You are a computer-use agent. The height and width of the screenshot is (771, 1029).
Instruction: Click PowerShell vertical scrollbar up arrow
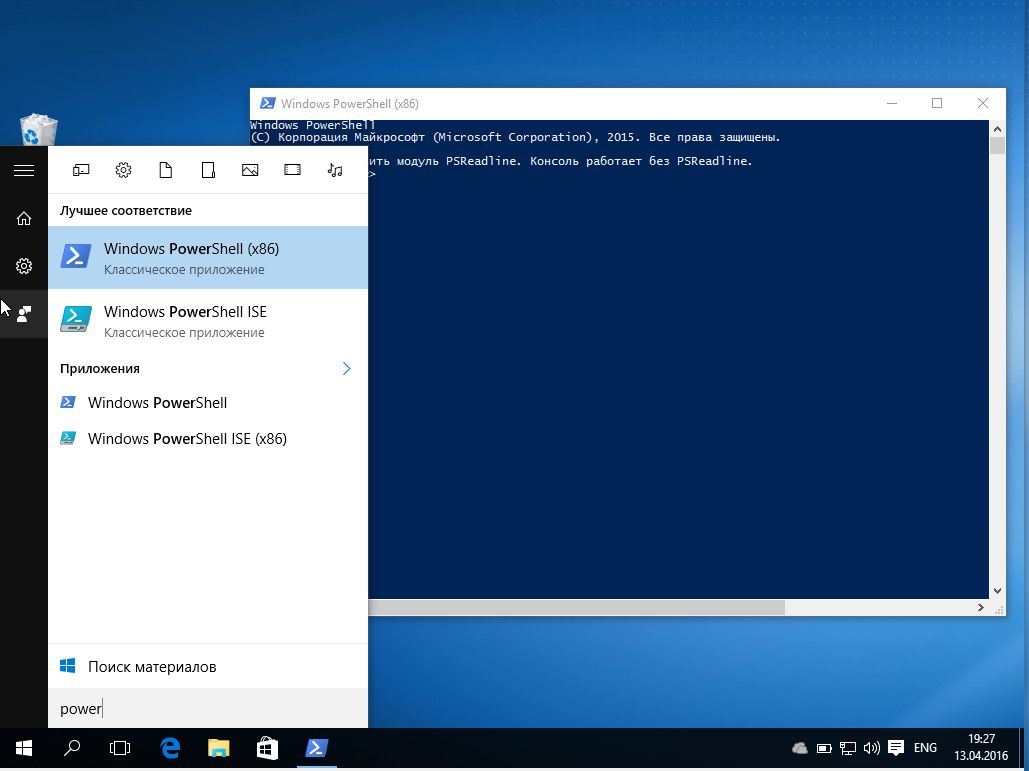point(997,129)
